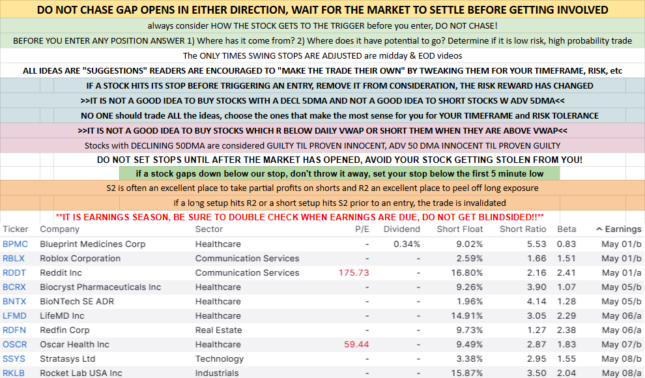This screenshot has height=378, width=645.
Task: Open the RKLB ticker link
Action: (x=14, y=373)
